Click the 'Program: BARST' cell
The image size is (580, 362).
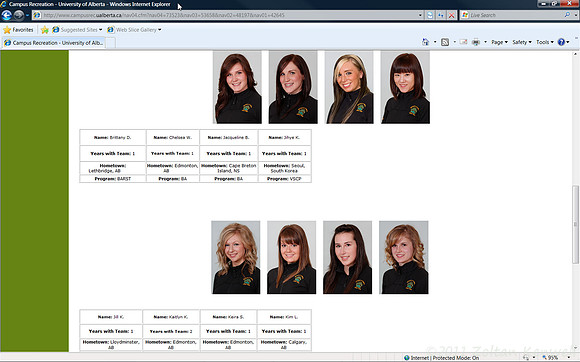click(x=112, y=179)
